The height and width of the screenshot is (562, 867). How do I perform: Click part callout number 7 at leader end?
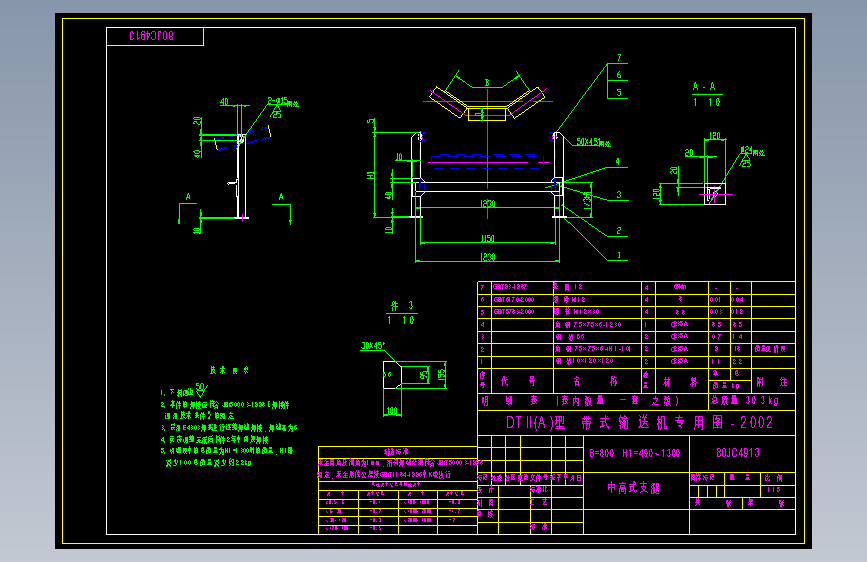pyautogui.click(x=619, y=58)
